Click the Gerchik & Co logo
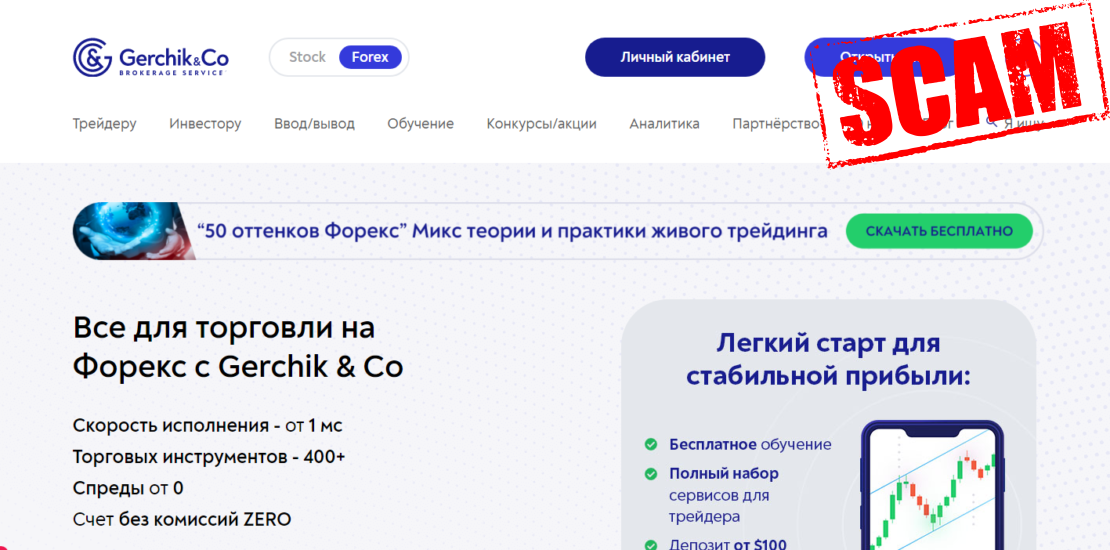Viewport: 1110px width, 550px height. pyautogui.click(x=151, y=57)
